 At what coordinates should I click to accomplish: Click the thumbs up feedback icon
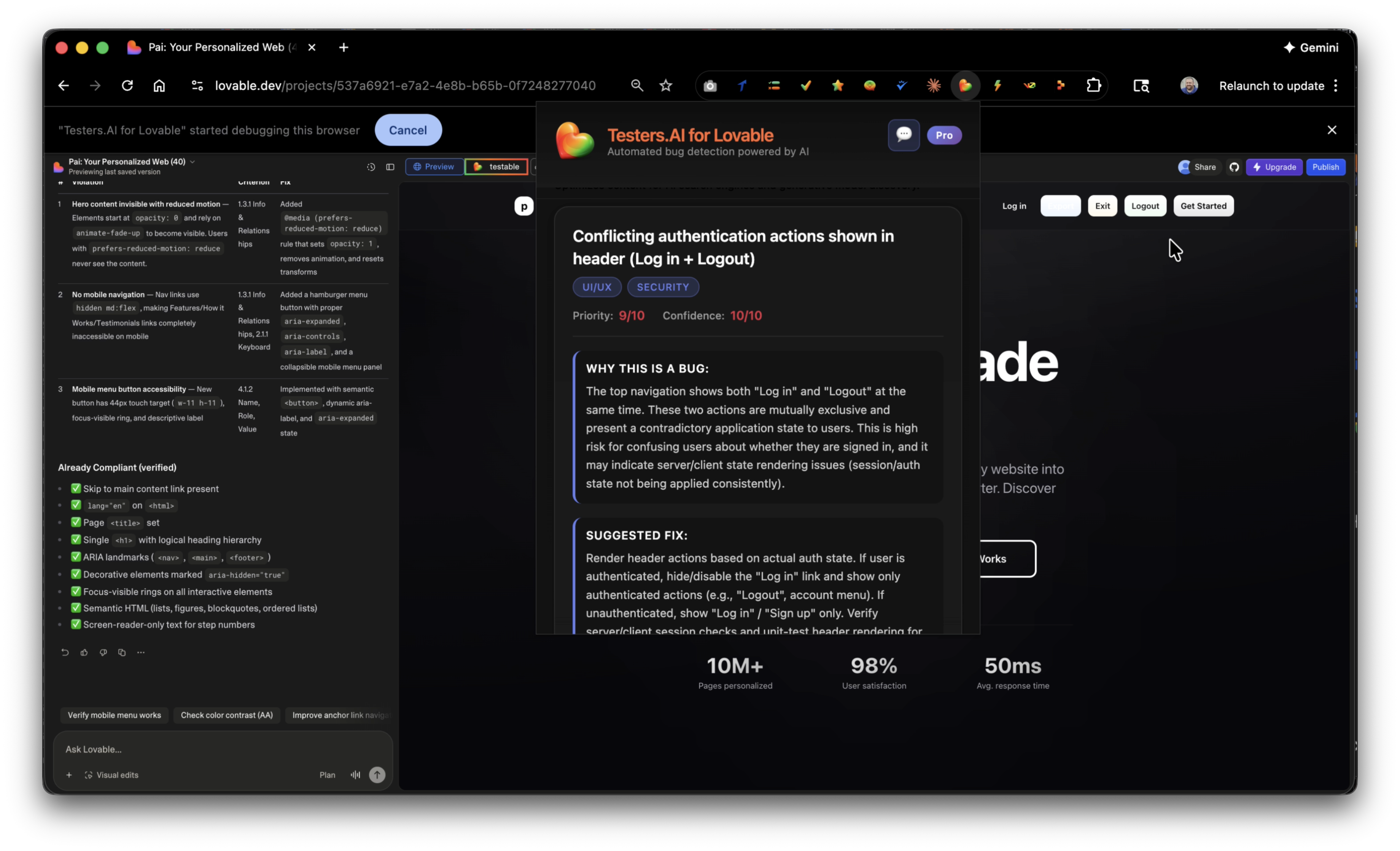coord(84,653)
